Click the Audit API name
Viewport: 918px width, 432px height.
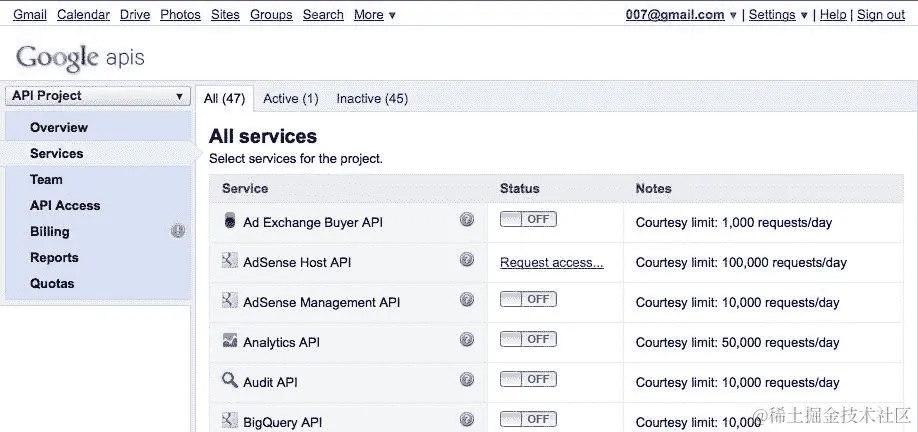point(270,382)
